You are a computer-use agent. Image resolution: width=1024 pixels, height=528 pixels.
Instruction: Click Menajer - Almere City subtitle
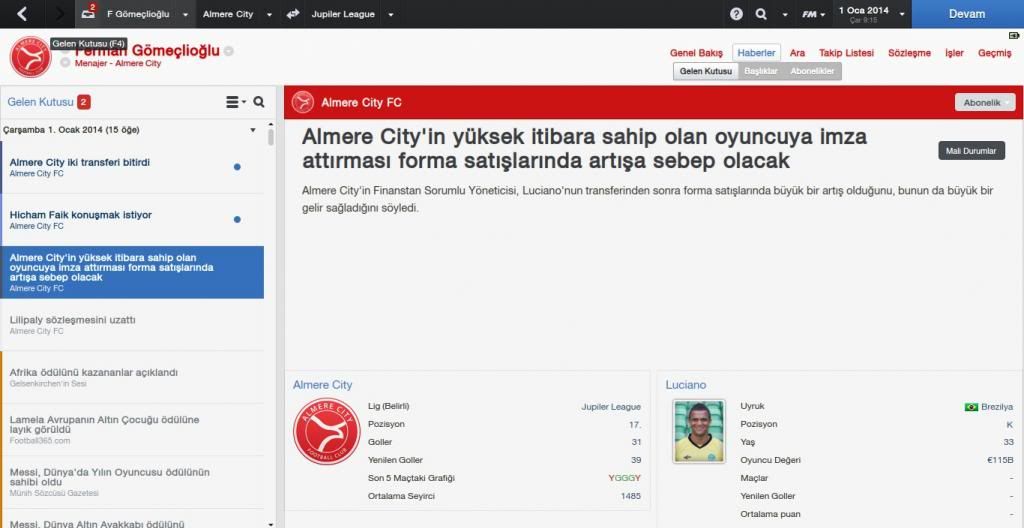coord(118,63)
